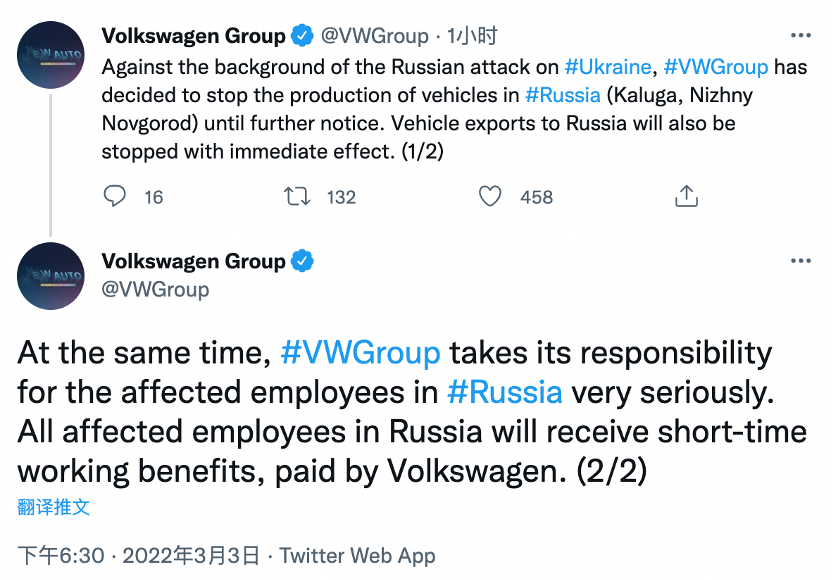Click the verified badge on first tweet
832x580 pixels.
tap(302, 37)
